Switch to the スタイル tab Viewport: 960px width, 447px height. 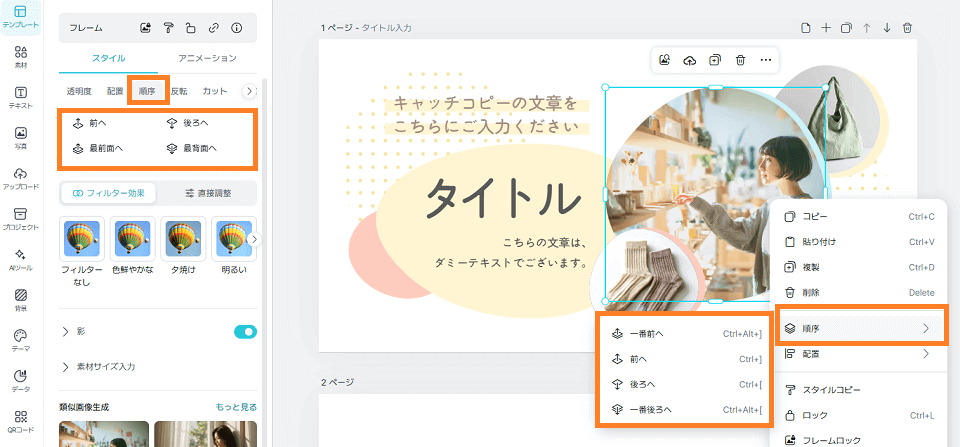pyautogui.click(x=108, y=58)
